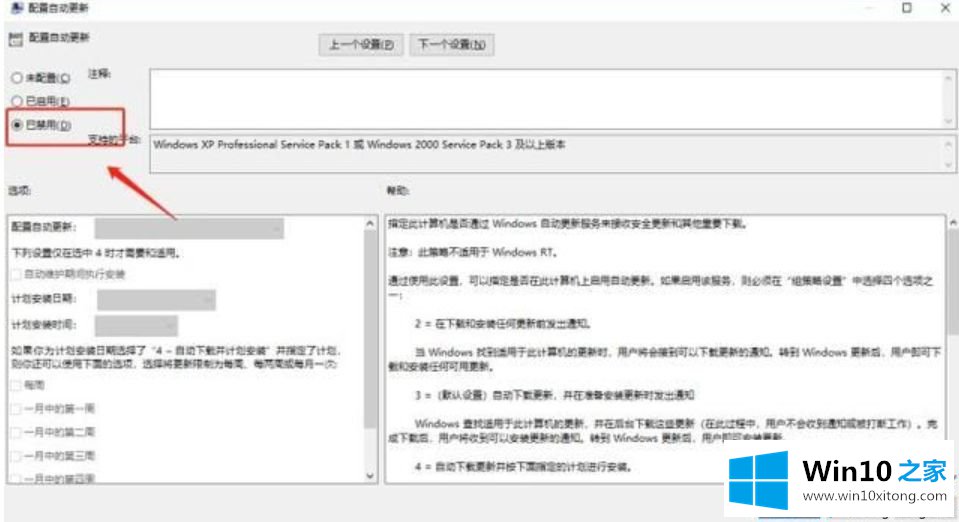Maximize the 配置自动更新 window
This screenshot has height=522, width=959.
coord(907,7)
